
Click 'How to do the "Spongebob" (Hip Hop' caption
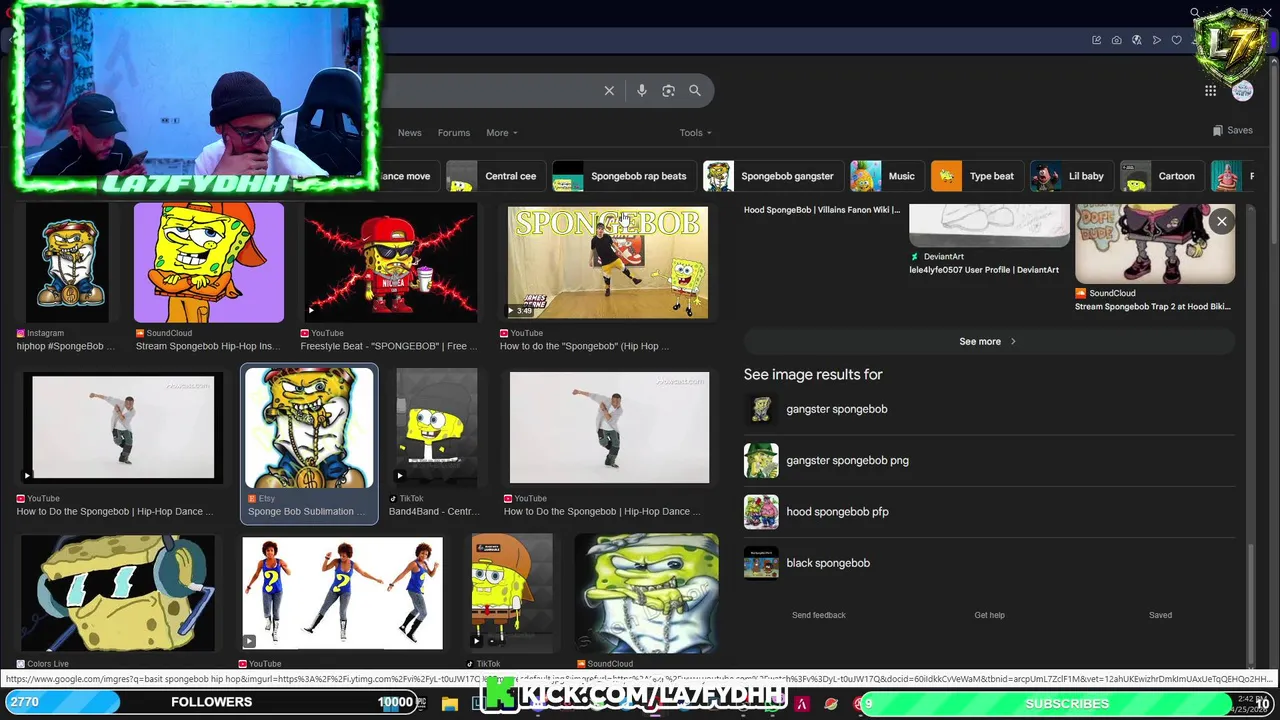pyautogui.click(x=584, y=346)
